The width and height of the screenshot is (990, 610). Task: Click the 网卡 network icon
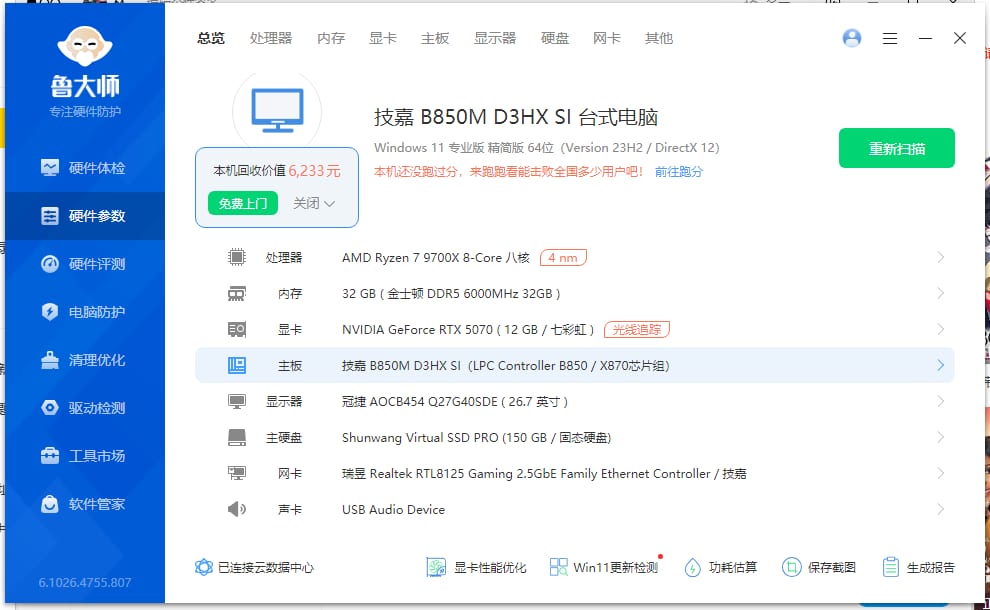point(237,473)
